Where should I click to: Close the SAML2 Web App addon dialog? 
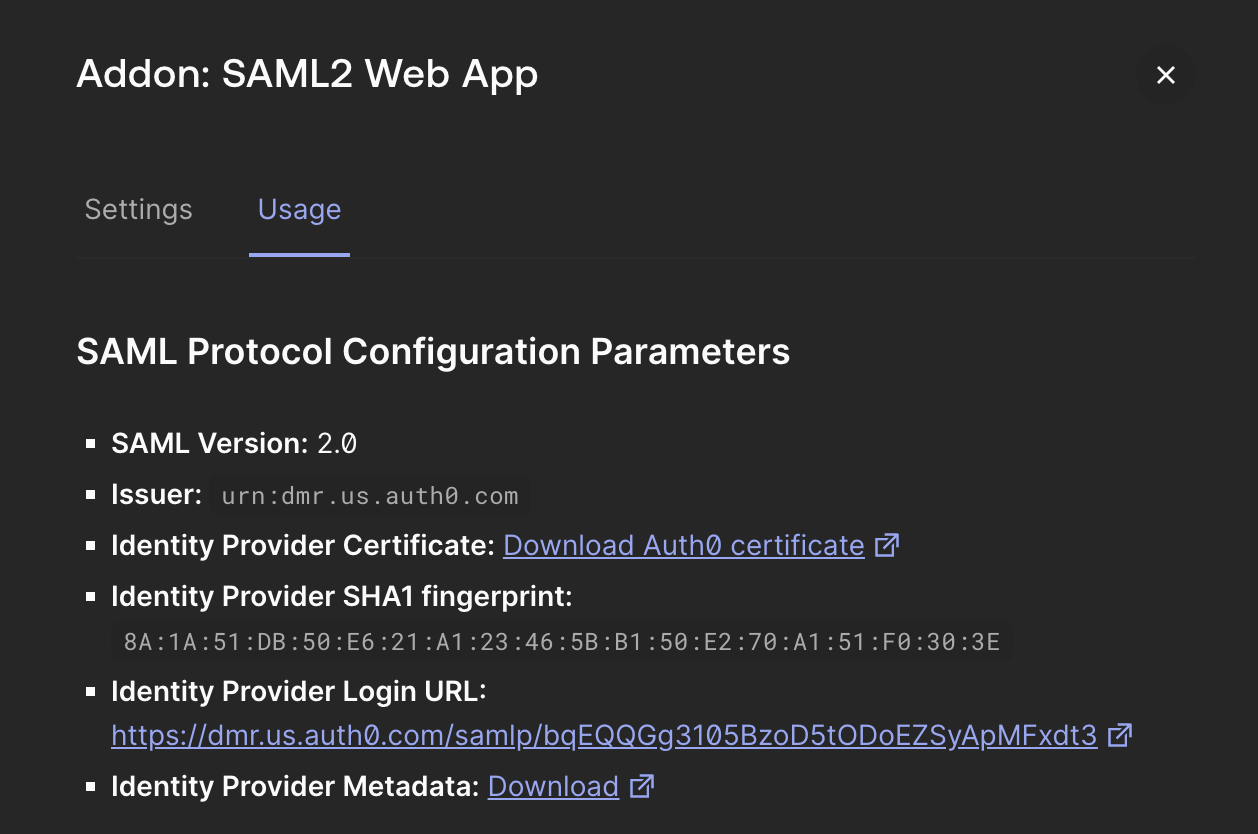[1165, 74]
